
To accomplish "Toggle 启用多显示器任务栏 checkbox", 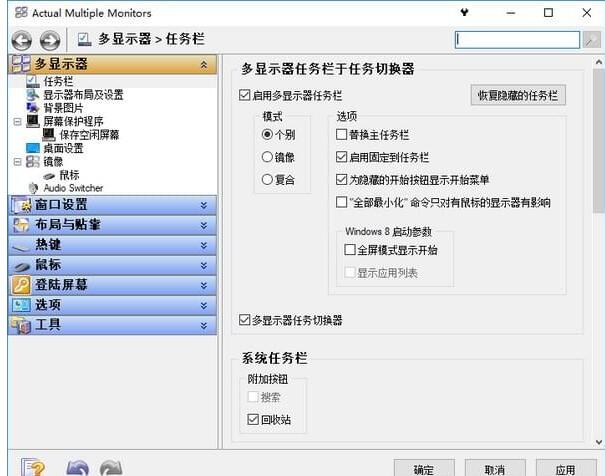I will tap(245, 95).
